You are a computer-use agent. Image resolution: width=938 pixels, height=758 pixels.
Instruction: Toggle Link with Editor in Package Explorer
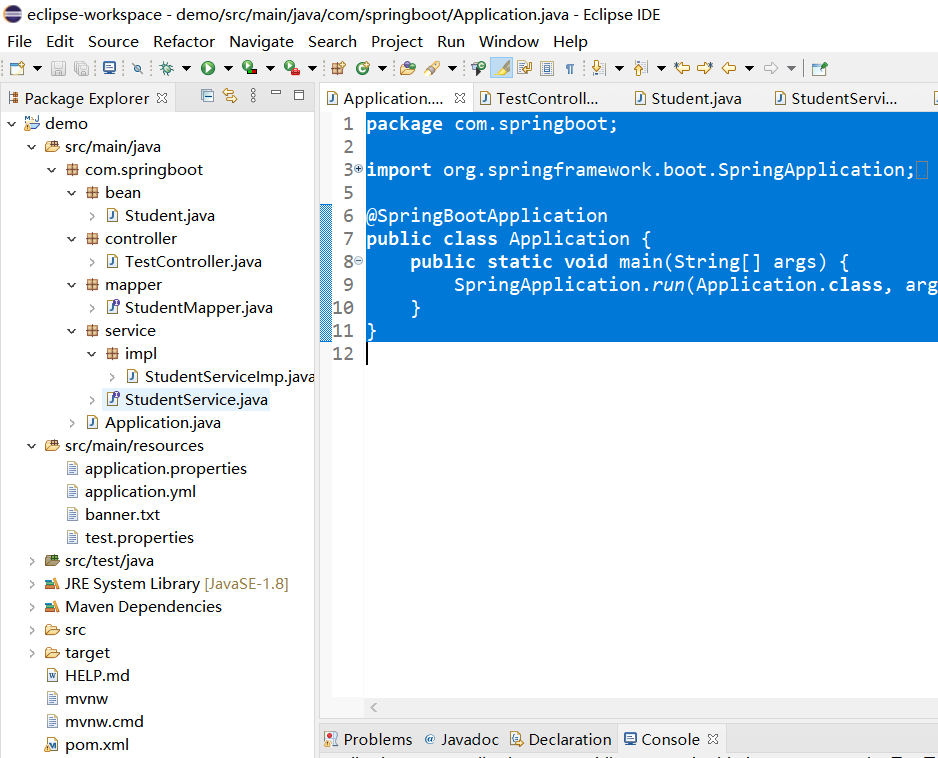230,96
